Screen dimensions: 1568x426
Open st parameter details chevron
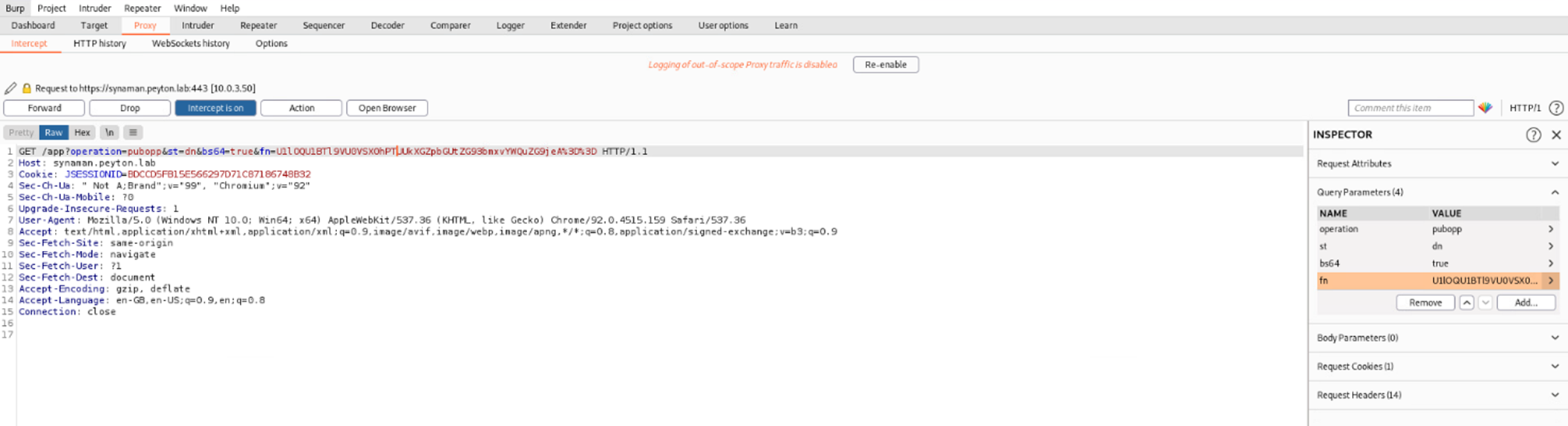click(1551, 246)
